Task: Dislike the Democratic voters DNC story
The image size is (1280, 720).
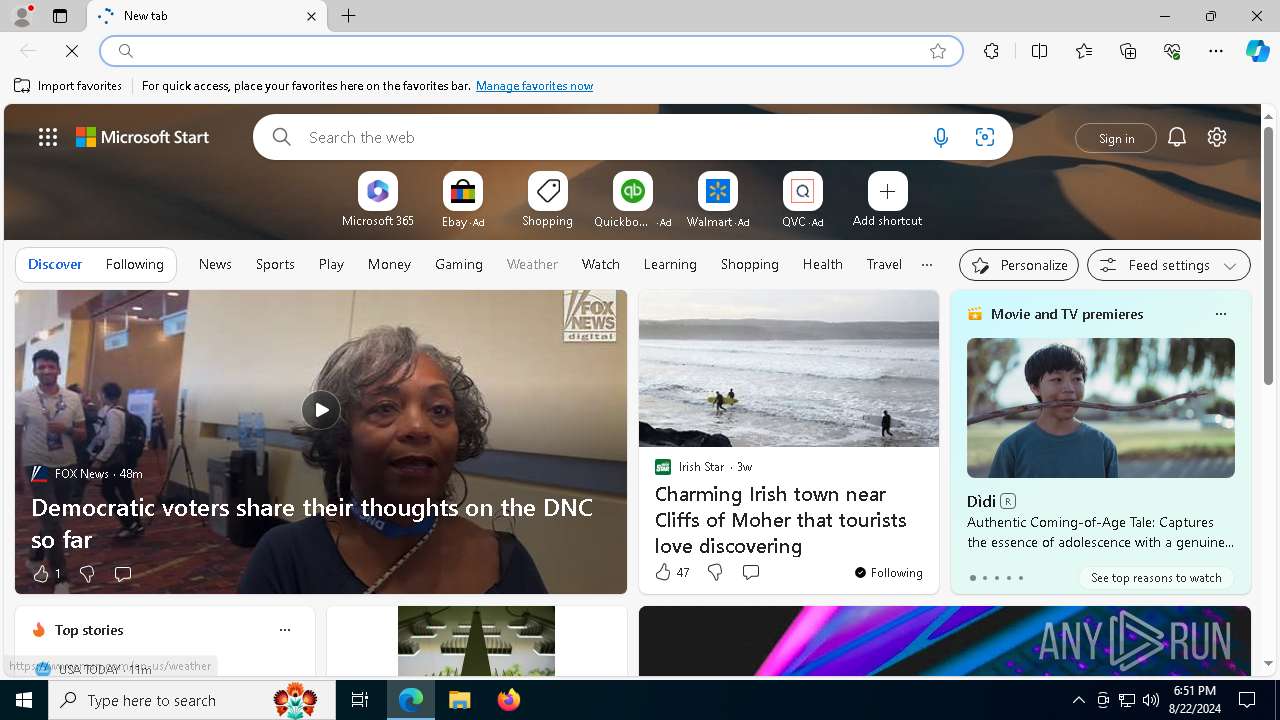Action: tap(87, 574)
